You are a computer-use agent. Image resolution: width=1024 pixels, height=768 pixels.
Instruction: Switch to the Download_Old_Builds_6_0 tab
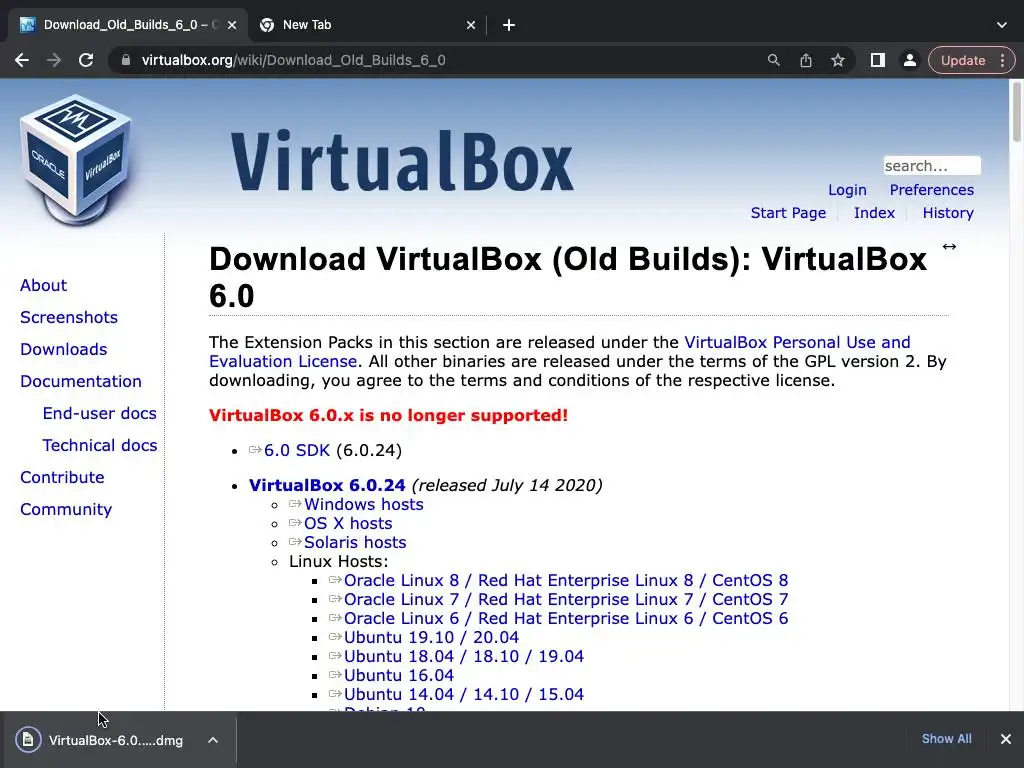[x=129, y=25]
